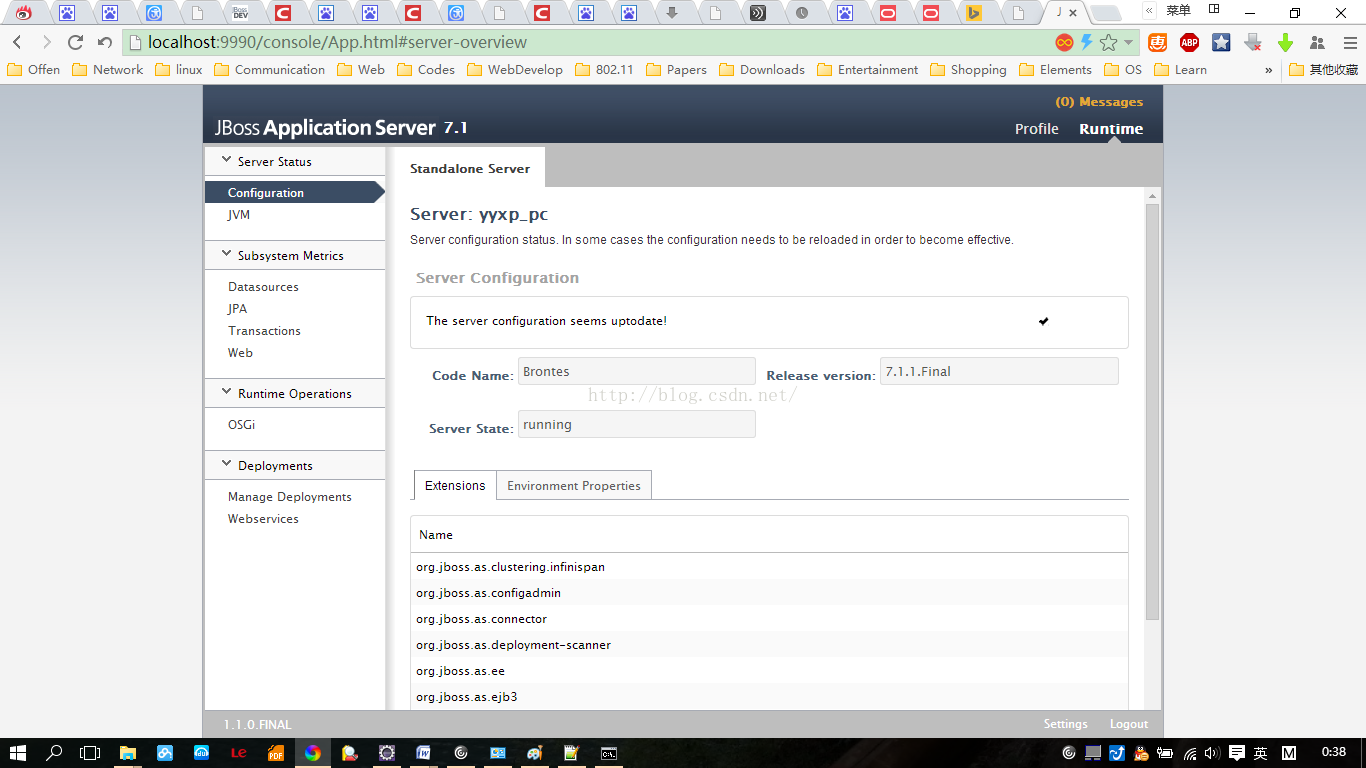Click the configuration uptodate checkmark icon
The width and height of the screenshot is (1366, 768).
[1043, 321]
